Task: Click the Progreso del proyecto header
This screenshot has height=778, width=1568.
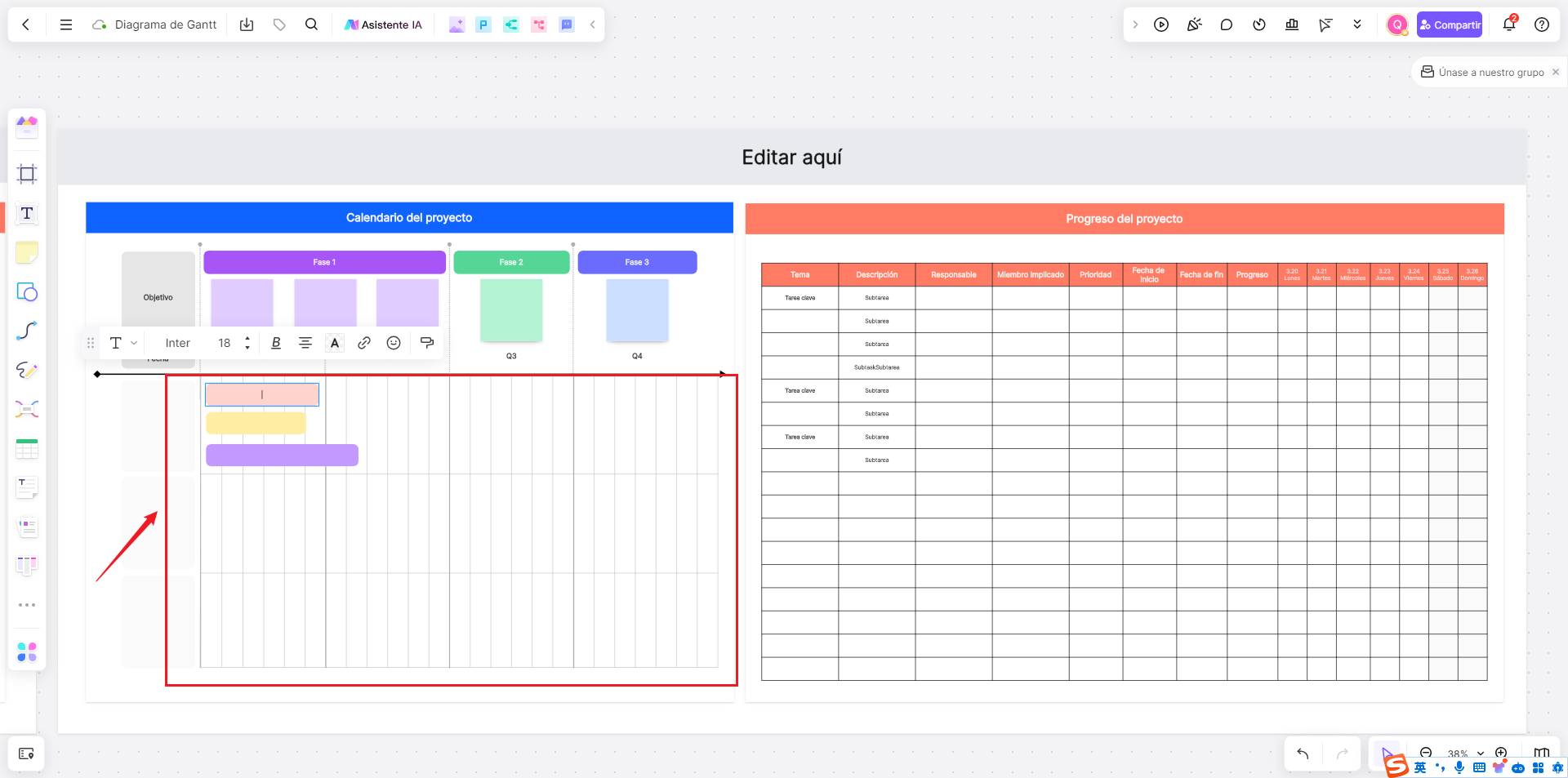Action: pos(1125,219)
